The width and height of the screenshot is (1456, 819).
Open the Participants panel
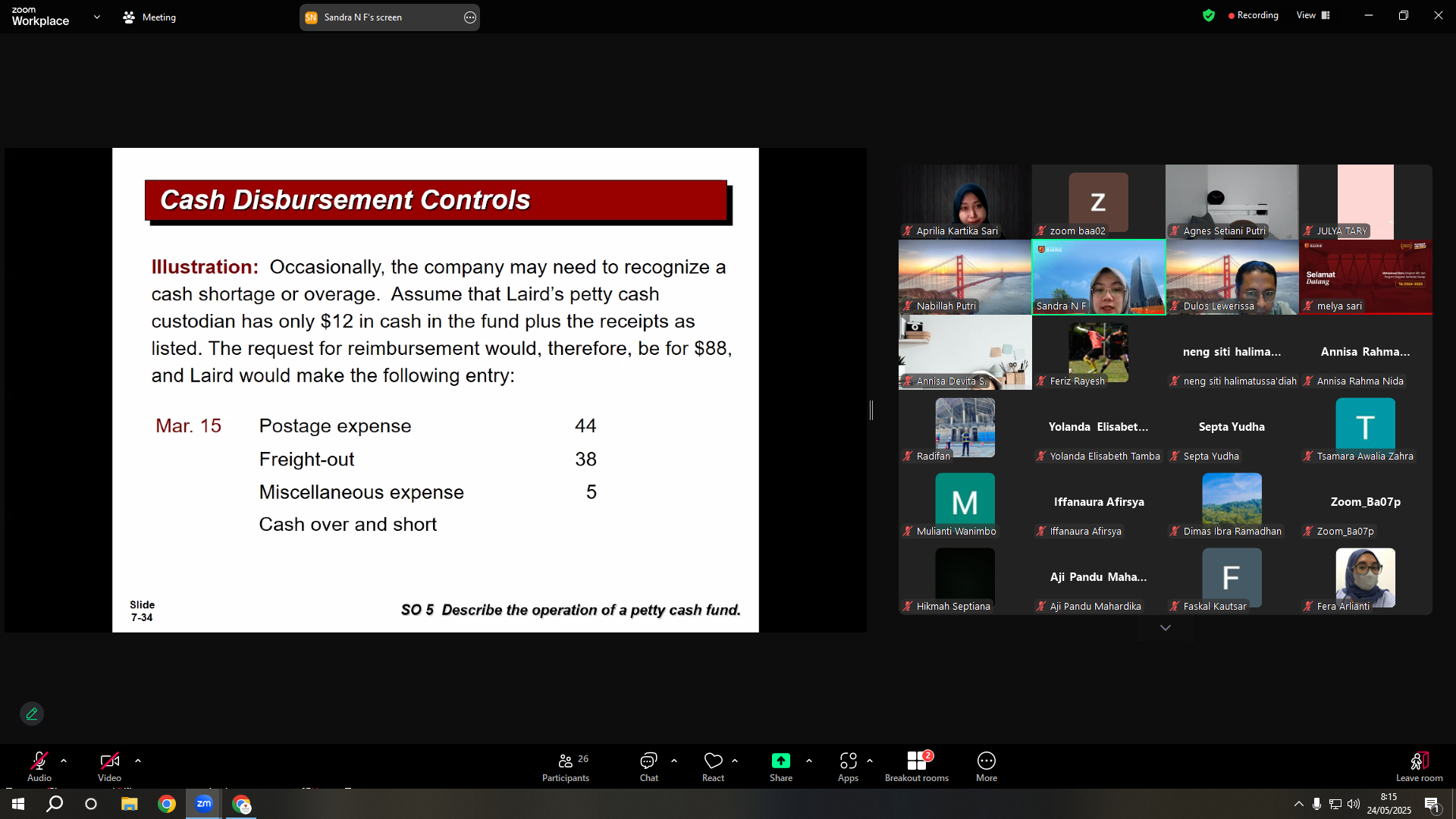(x=566, y=767)
